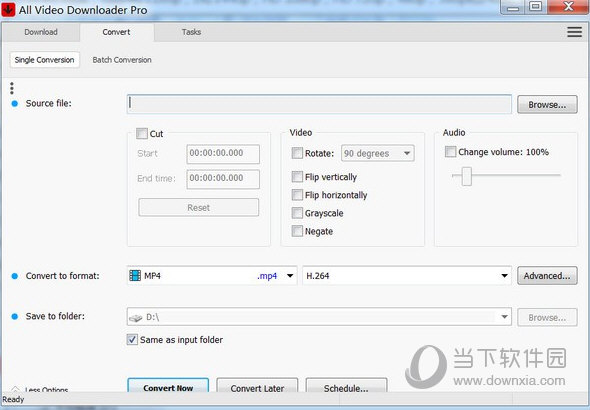Click the three-dot options icon above Source file
The width and height of the screenshot is (590, 410).
[12, 88]
